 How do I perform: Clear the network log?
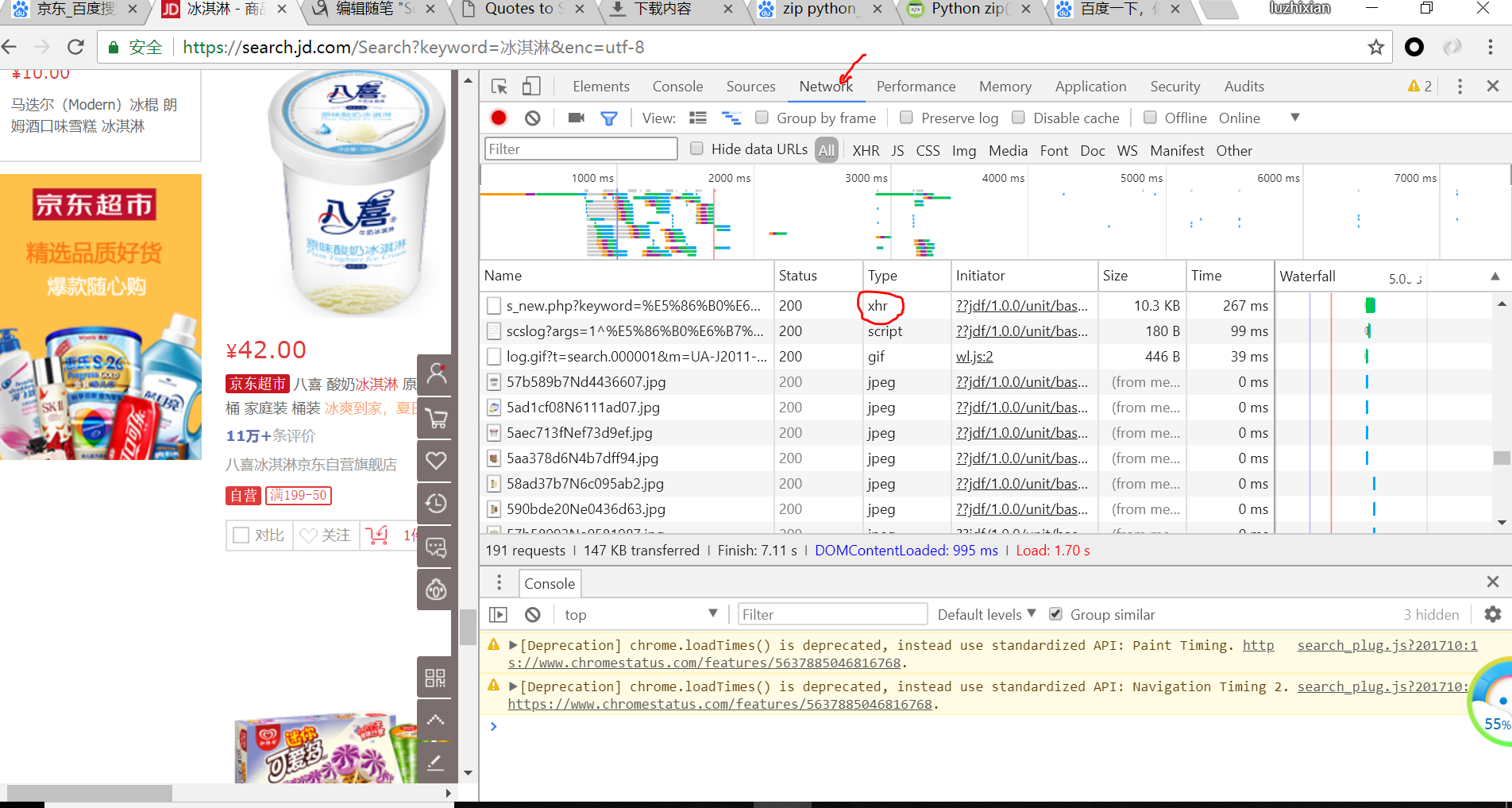tap(533, 118)
